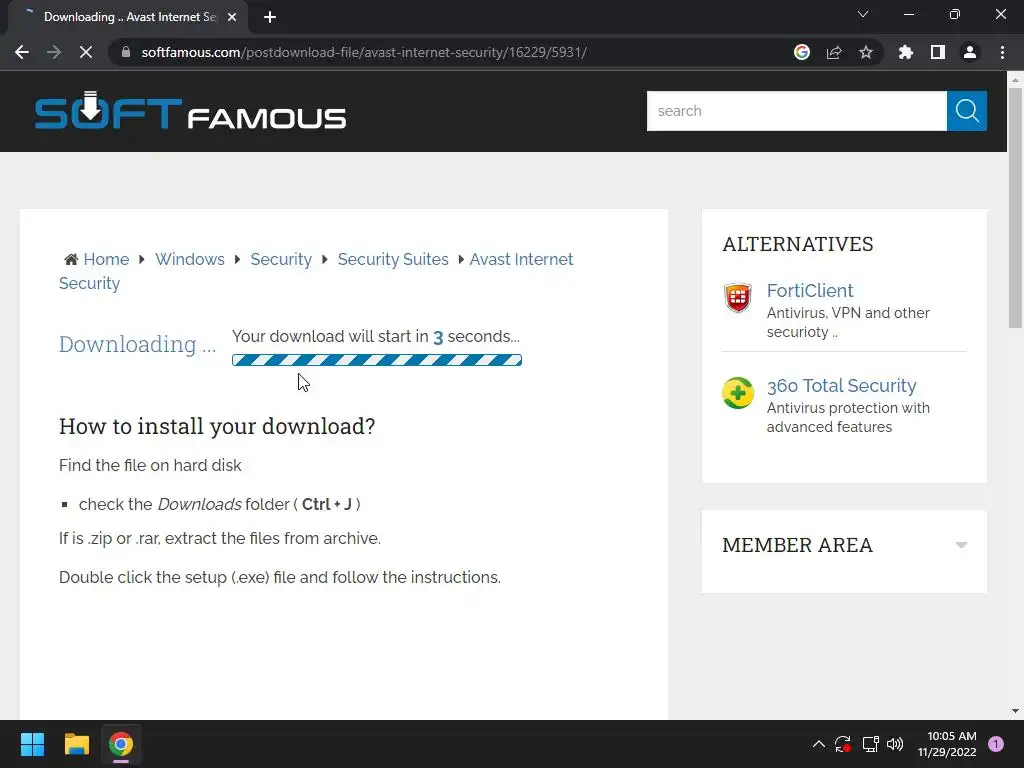
Task: Click the lock site info icon
Action: click(126, 52)
